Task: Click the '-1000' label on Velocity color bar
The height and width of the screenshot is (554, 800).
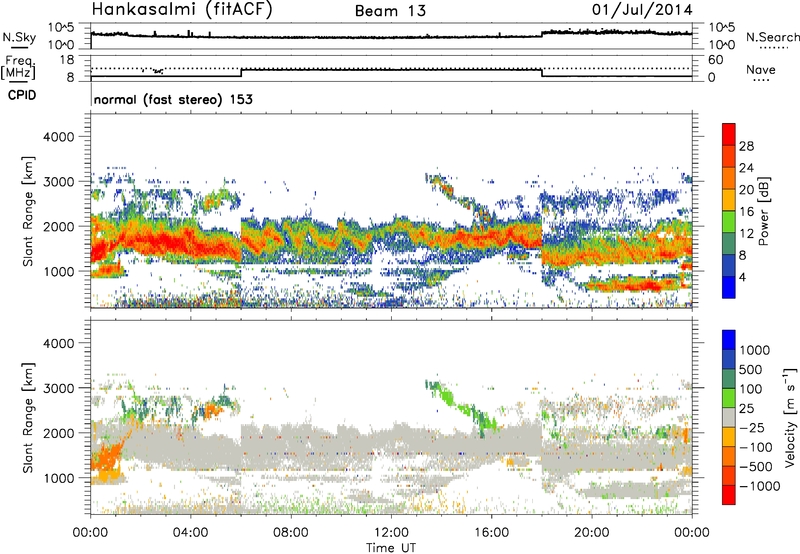Action: click(760, 486)
